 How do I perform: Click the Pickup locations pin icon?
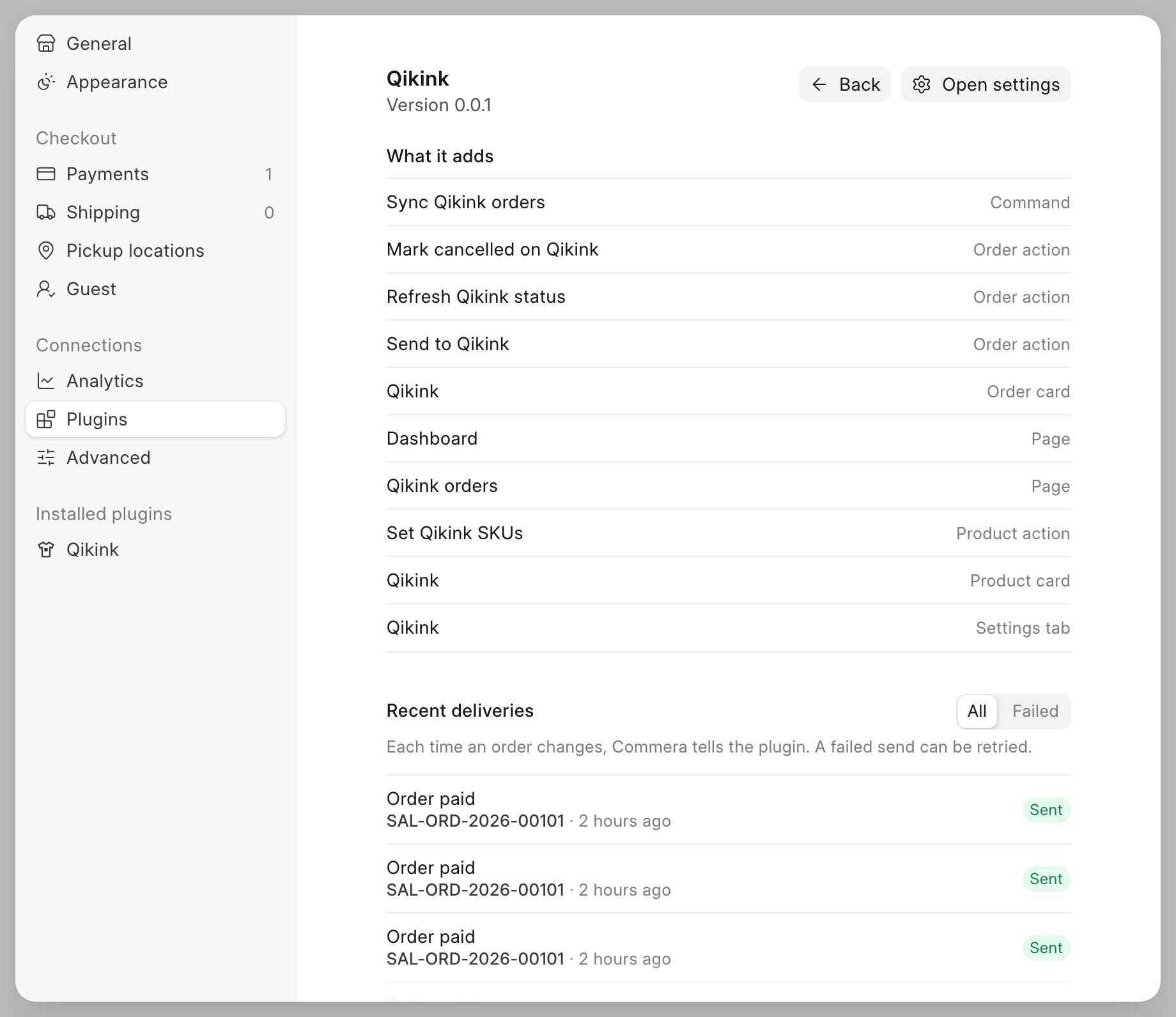46,250
